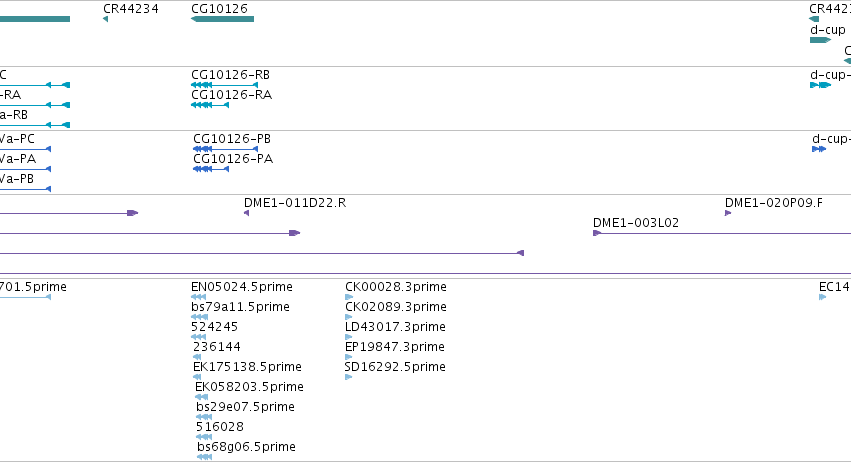Select the SD16292.5prime EST arrow
Screen dimensions: 851x462
pos(348,377)
